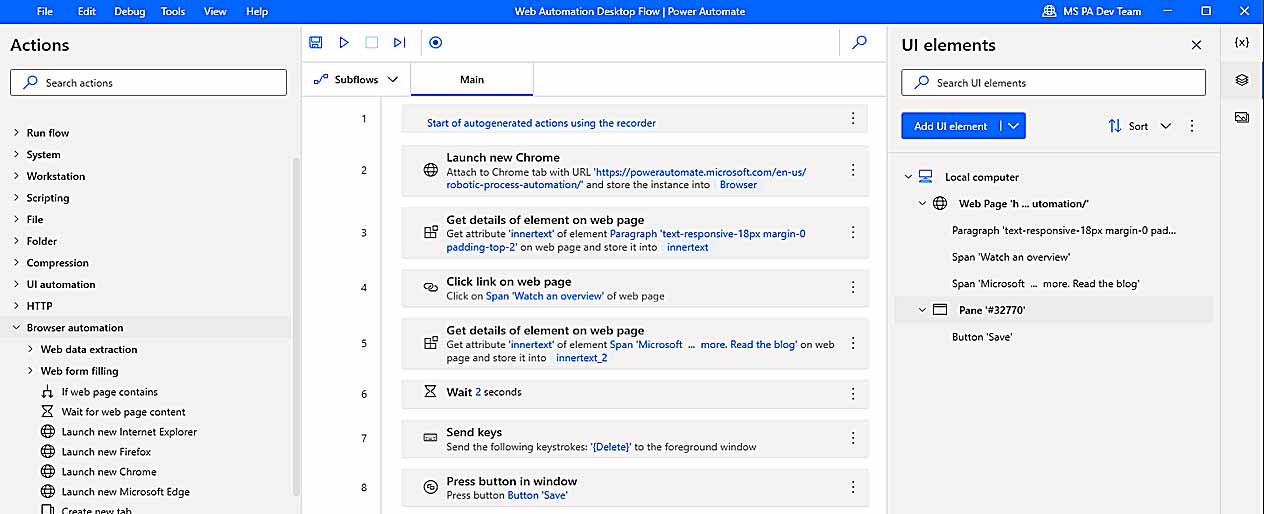
Task: Open more options for step 3
Action: tap(853, 232)
